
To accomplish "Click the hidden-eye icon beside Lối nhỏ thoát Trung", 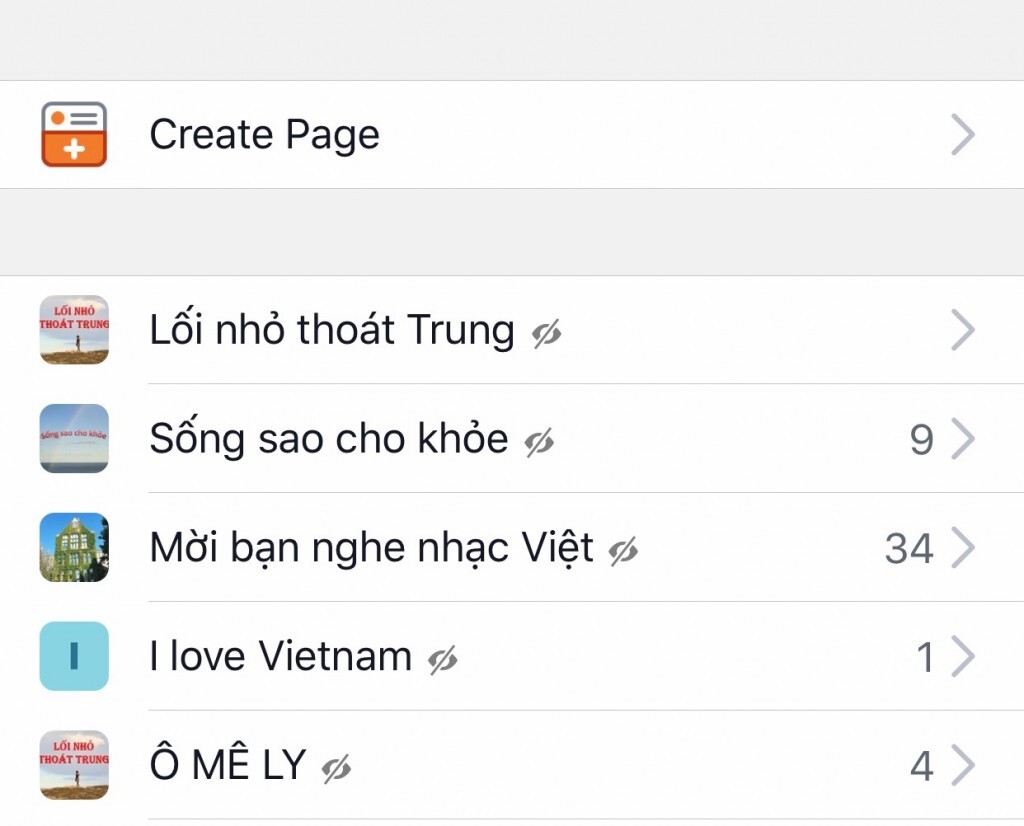I will tap(546, 334).
